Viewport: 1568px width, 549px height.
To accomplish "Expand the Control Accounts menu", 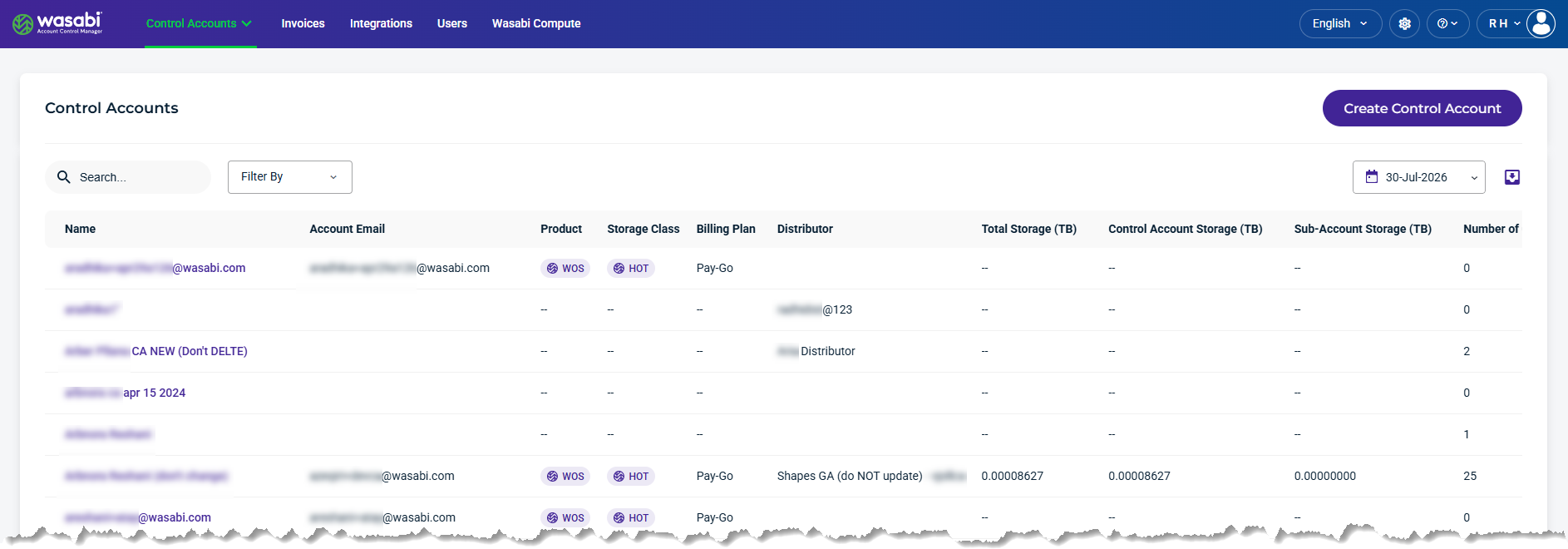I will pyautogui.click(x=200, y=23).
